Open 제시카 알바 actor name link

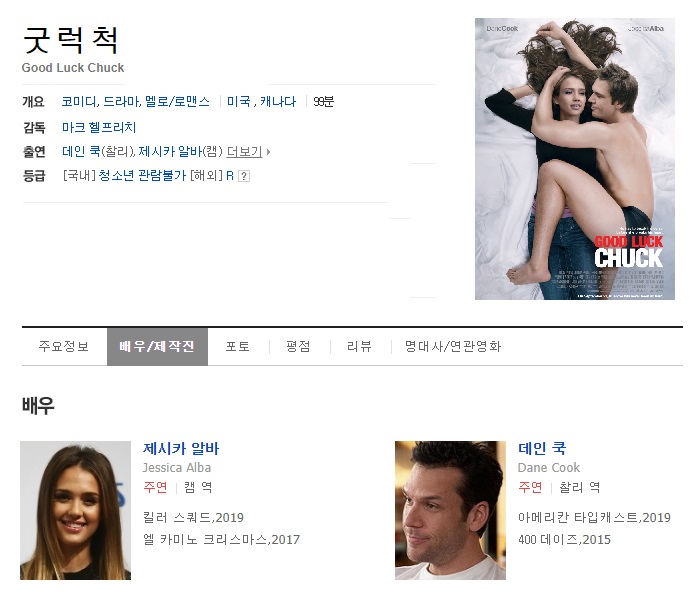tap(181, 449)
